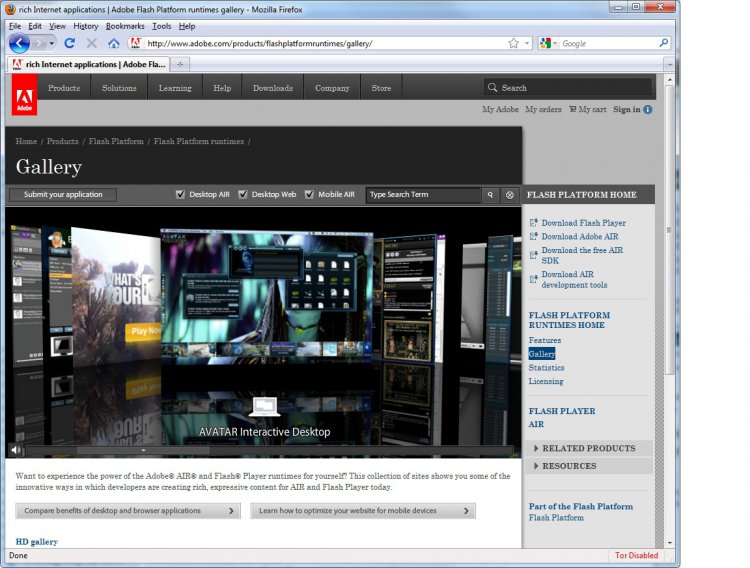Open the address bar history dropdown
Image resolution: width=750 pixels, height=568 pixels.
click(527, 44)
